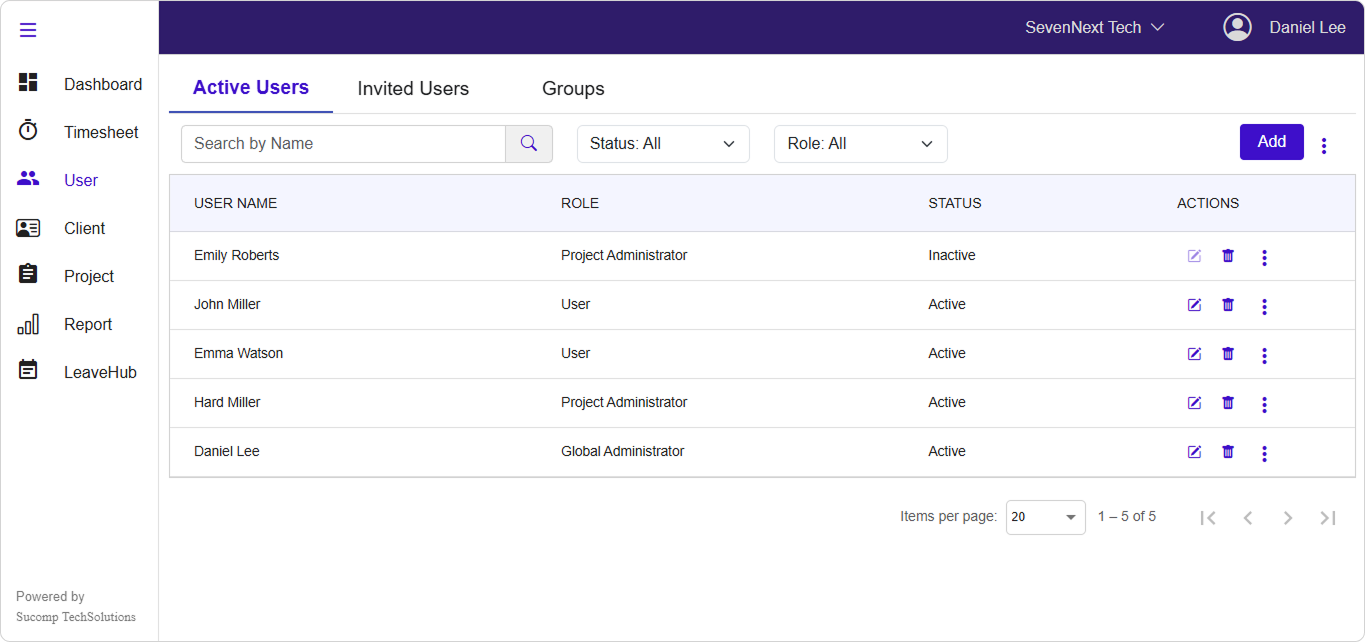Navigate to LeaveHub in sidebar

click(99, 372)
